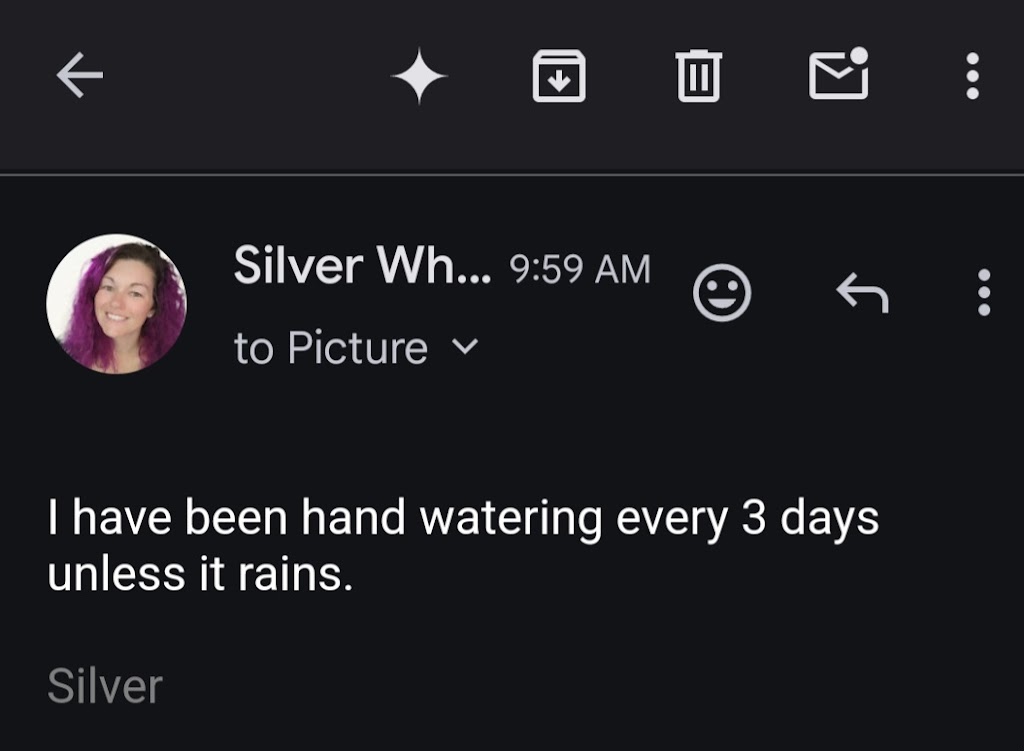The height and width of the screenshot is (751, 1024).
Task: Expand recipient details chevron
Action: click(x=465, y=347)
